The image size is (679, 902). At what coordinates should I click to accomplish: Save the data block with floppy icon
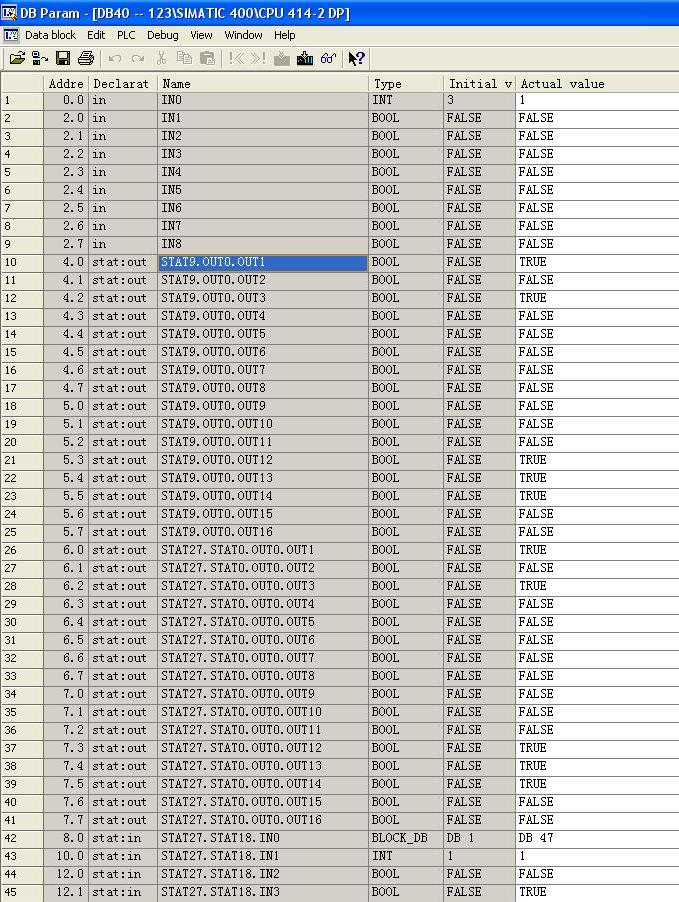pyautogui.click(x=63, y=58)
